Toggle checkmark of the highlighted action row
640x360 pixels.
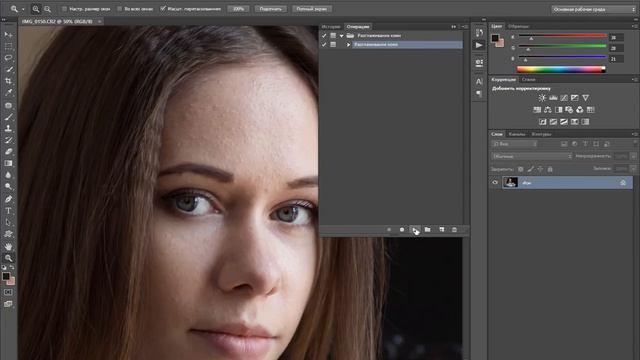(324, 44)
